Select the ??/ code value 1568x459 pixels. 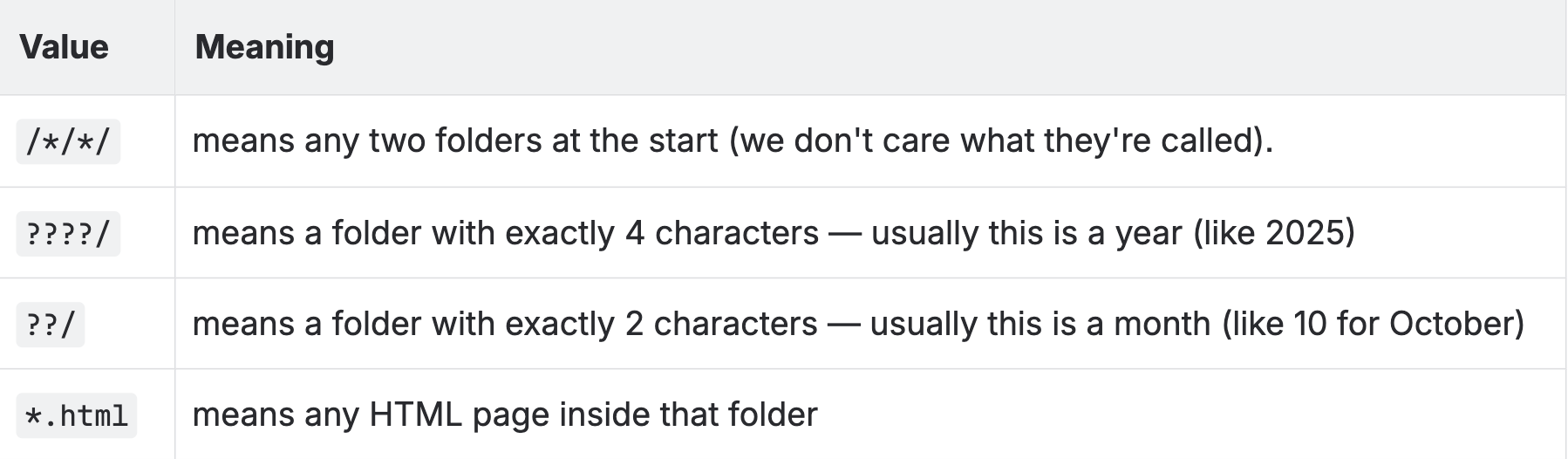tap(51, 325)
